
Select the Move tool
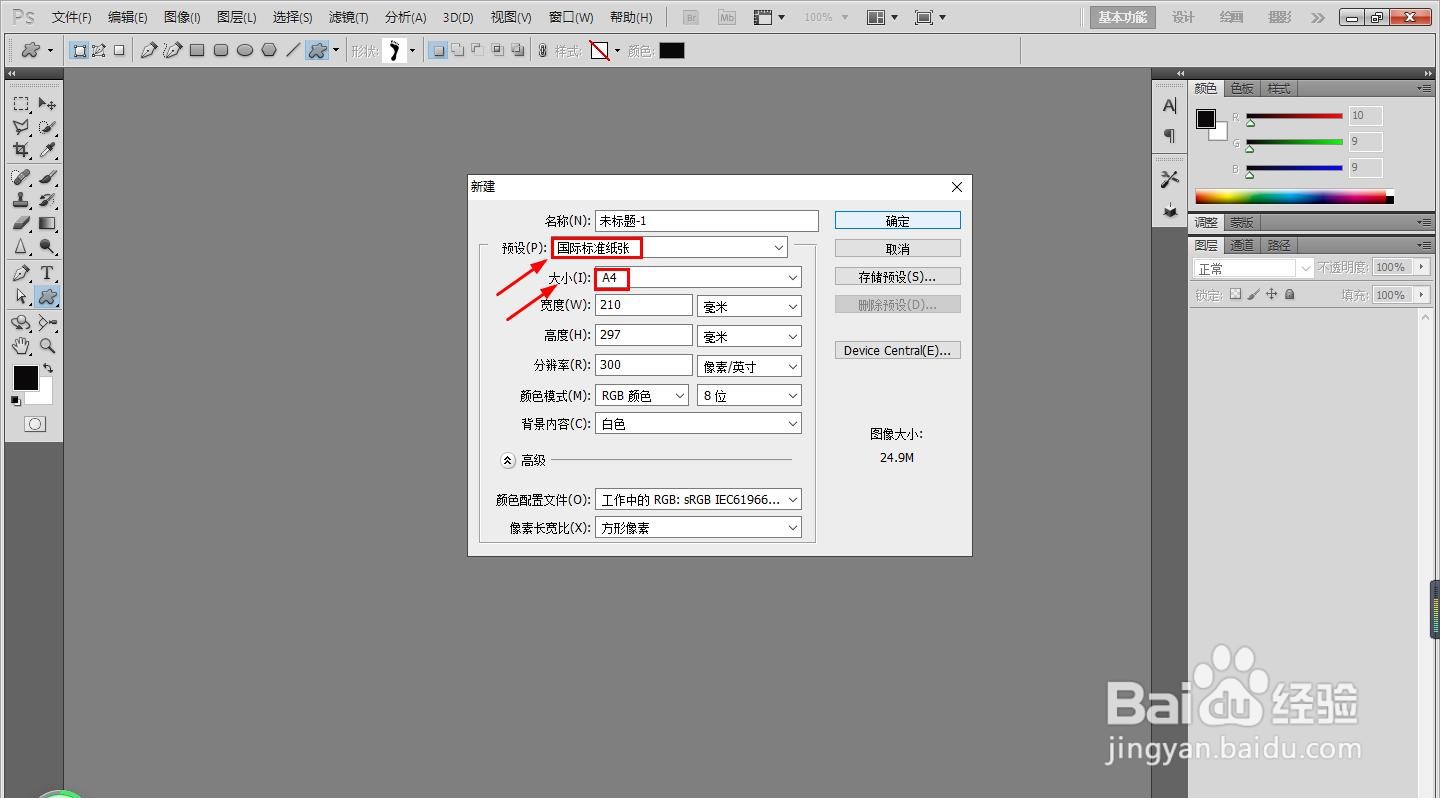(47, 104)
